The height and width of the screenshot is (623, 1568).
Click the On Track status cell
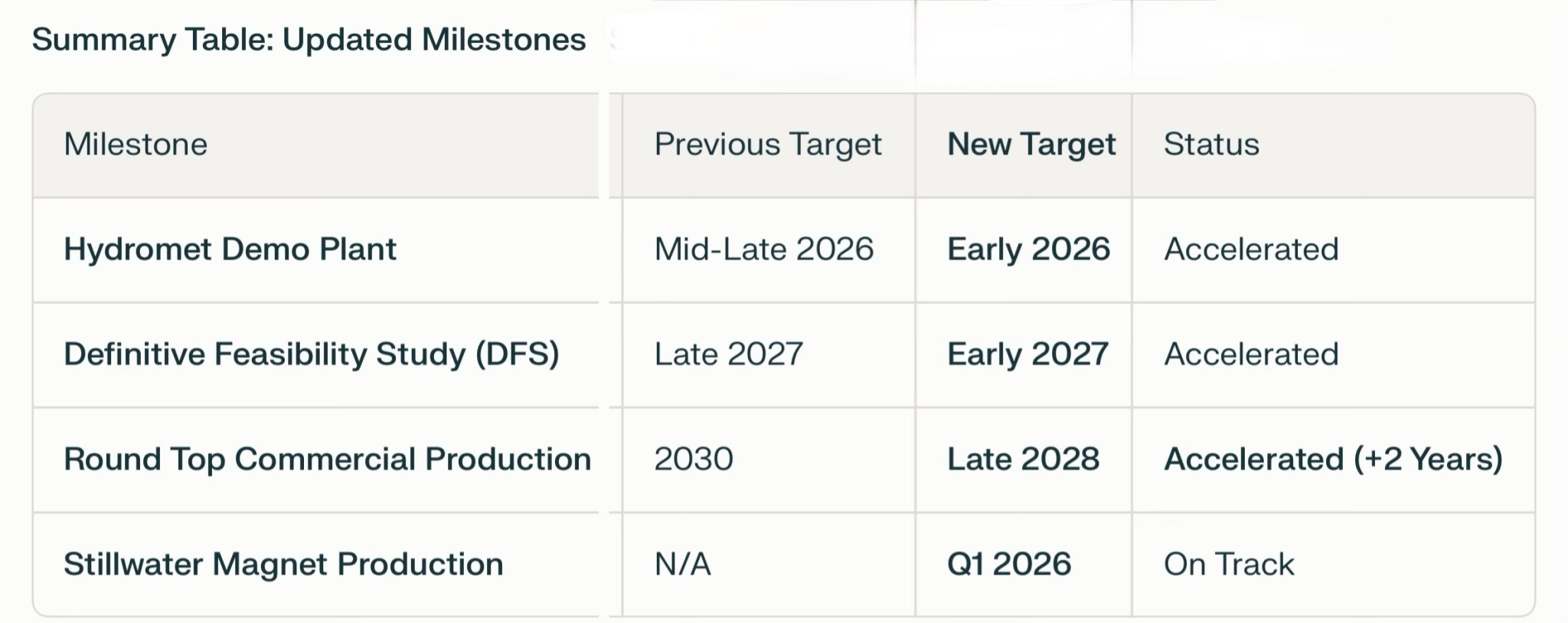1229,564
